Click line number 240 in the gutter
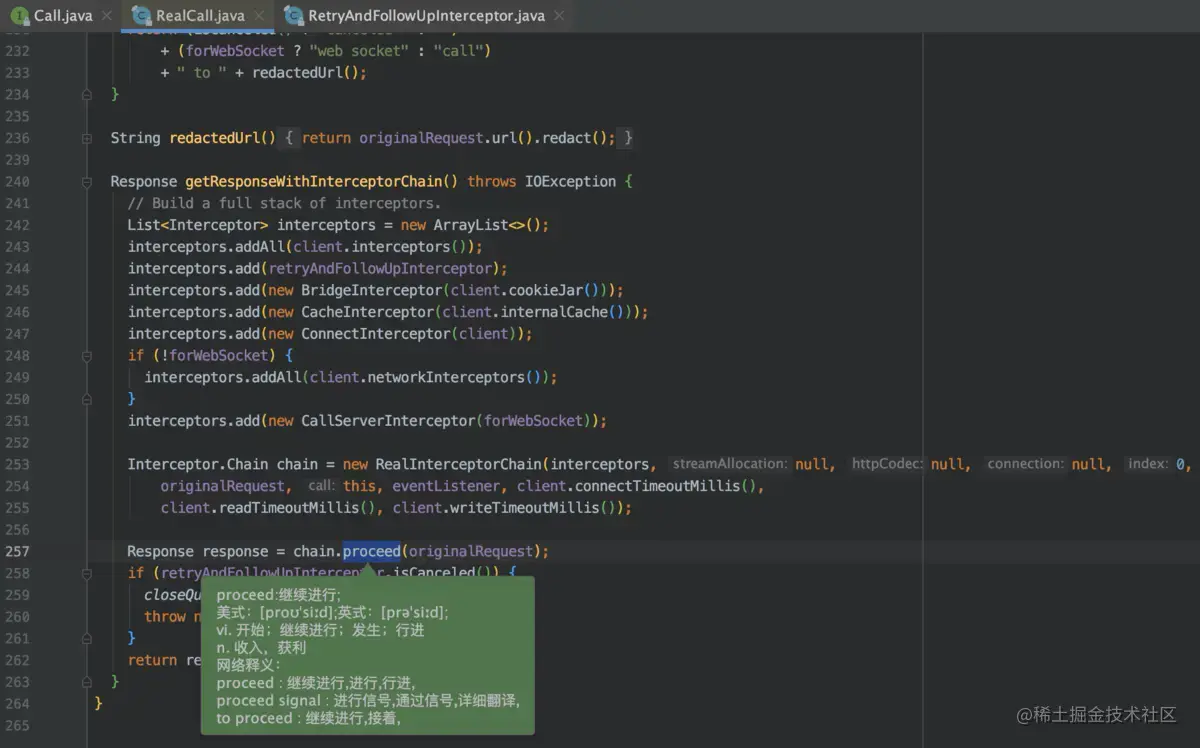The height and width of the screenshot is (748, 1200). pos(17,181)
